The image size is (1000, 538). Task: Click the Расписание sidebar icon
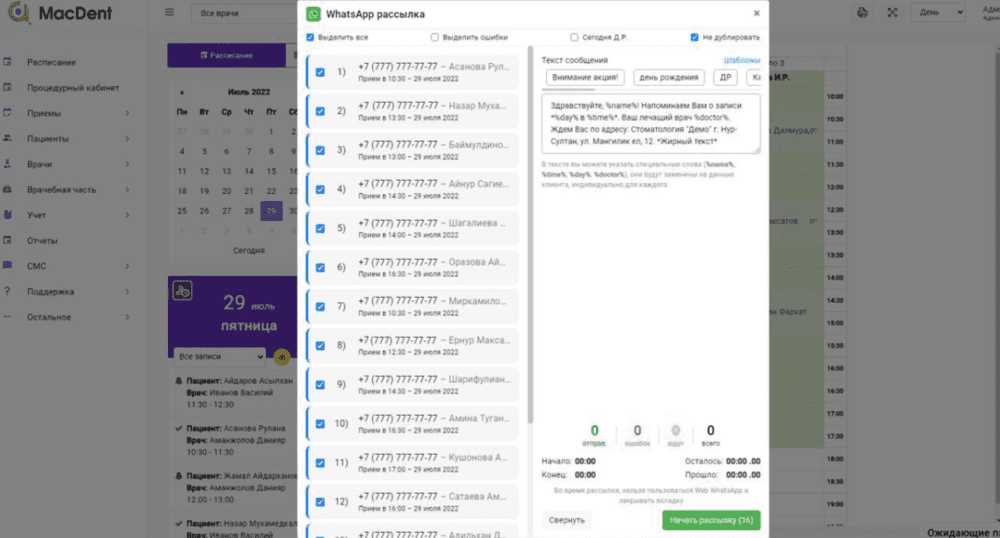click(8, 62)
